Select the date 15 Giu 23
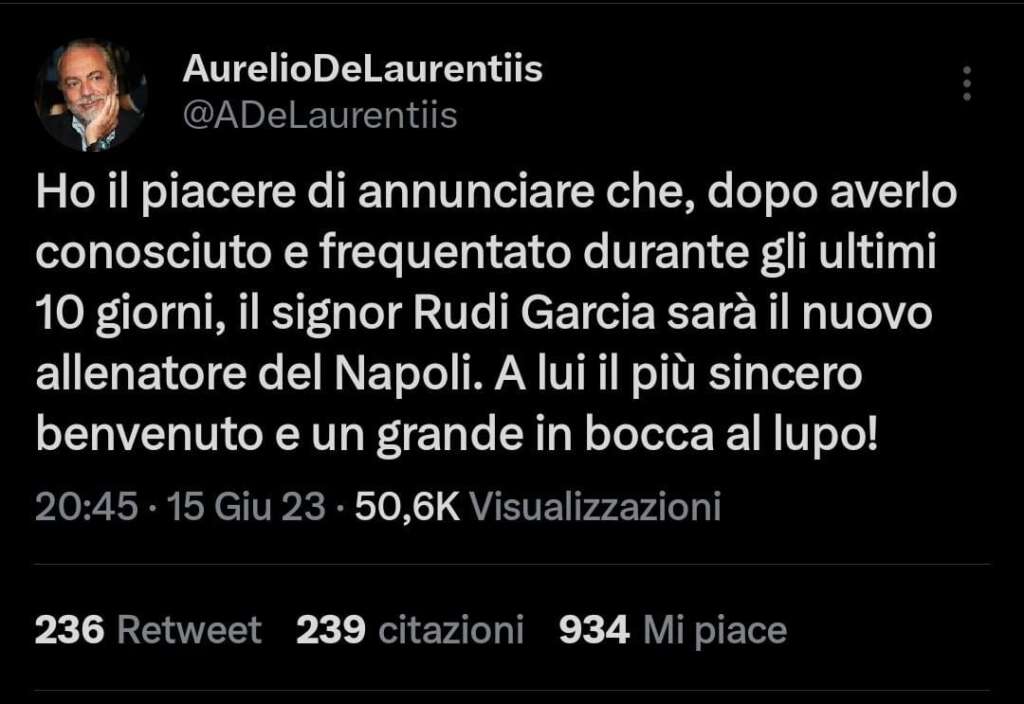This screenshot has height=704, width=1024. click(246, 506)
